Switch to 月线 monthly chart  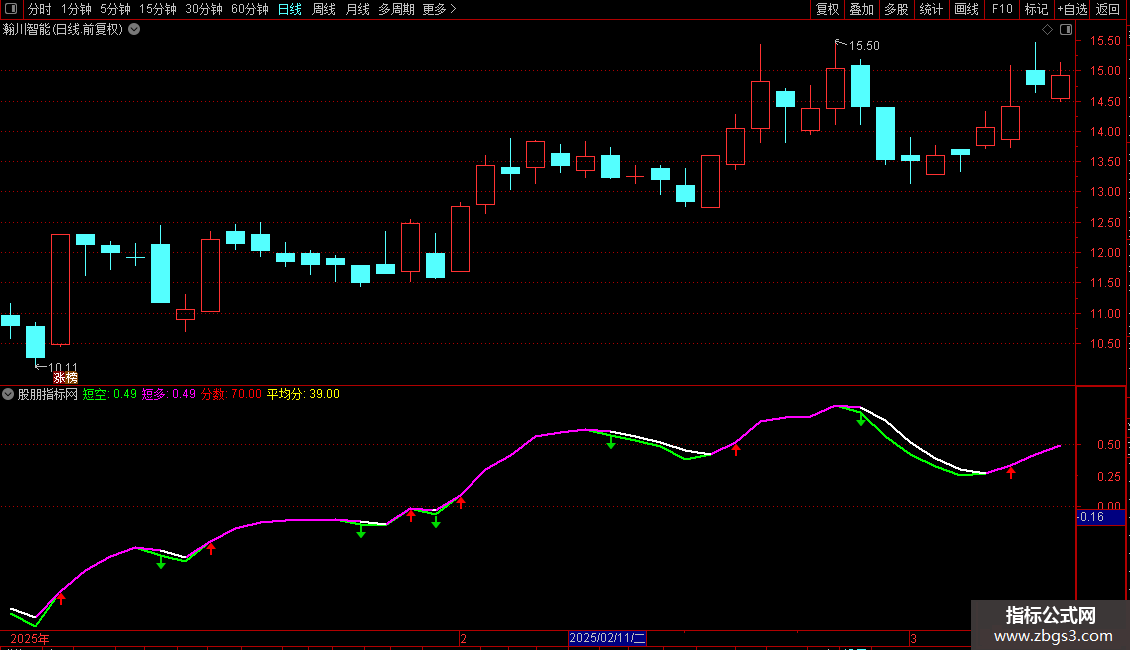[x=357, y=9]
